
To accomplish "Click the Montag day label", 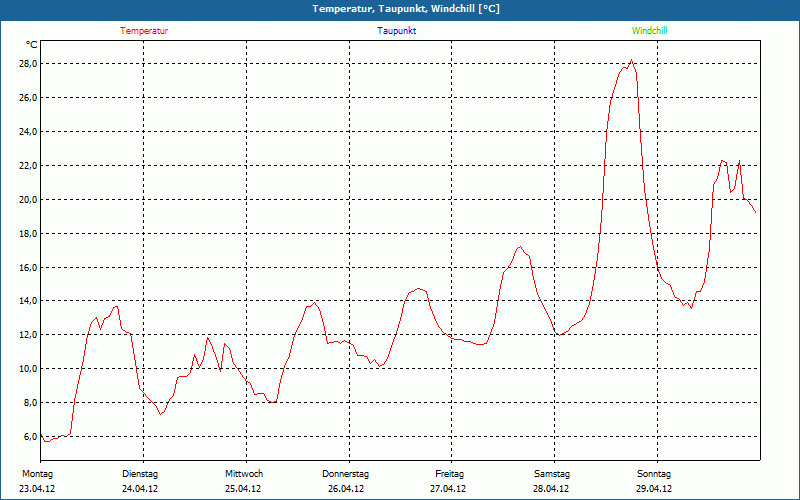I will 37,474.
